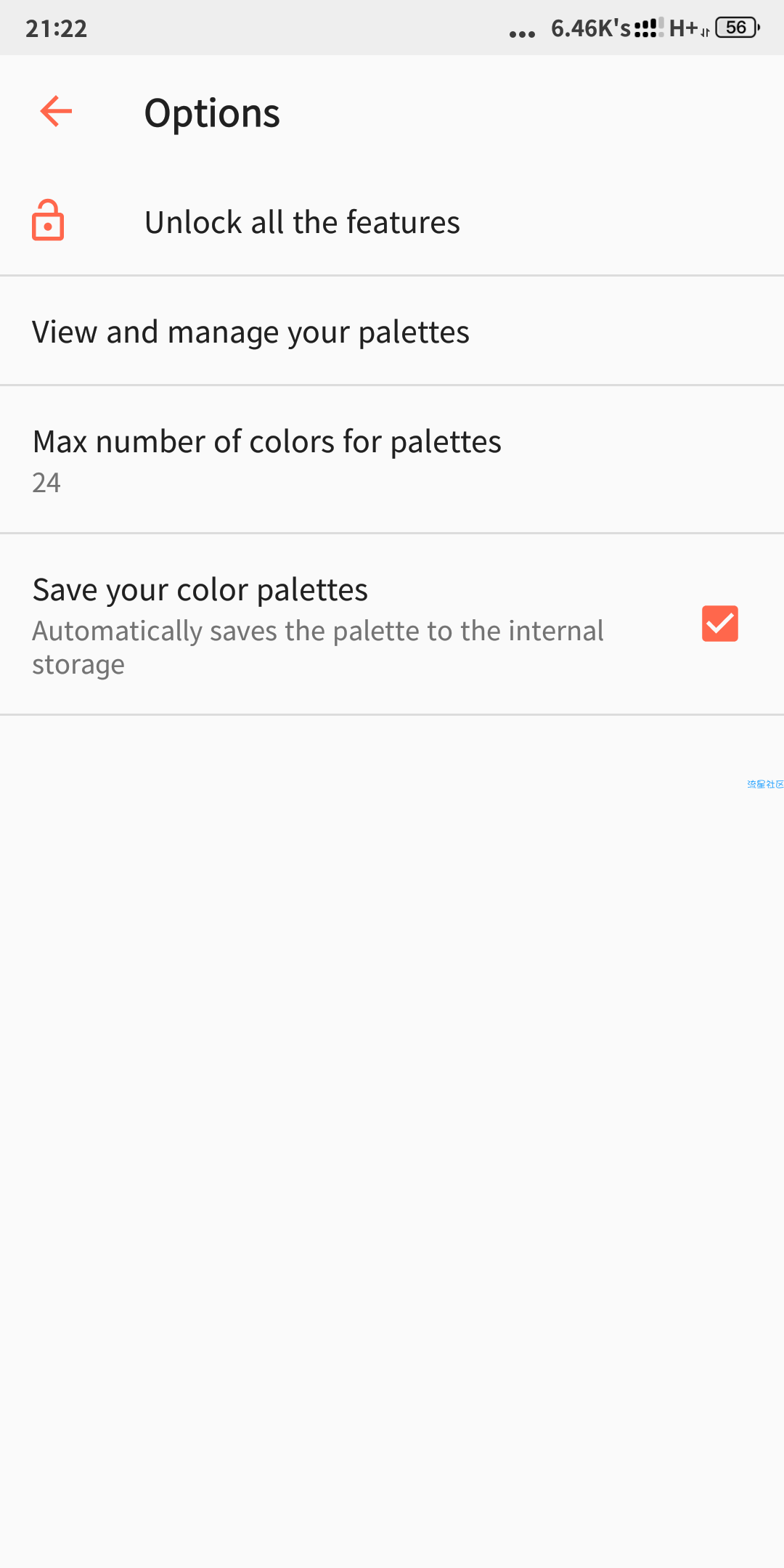This screenshot has height=1568, width=784.
Task: Toggle the Save your color palettes label
Action: point(200,589)
